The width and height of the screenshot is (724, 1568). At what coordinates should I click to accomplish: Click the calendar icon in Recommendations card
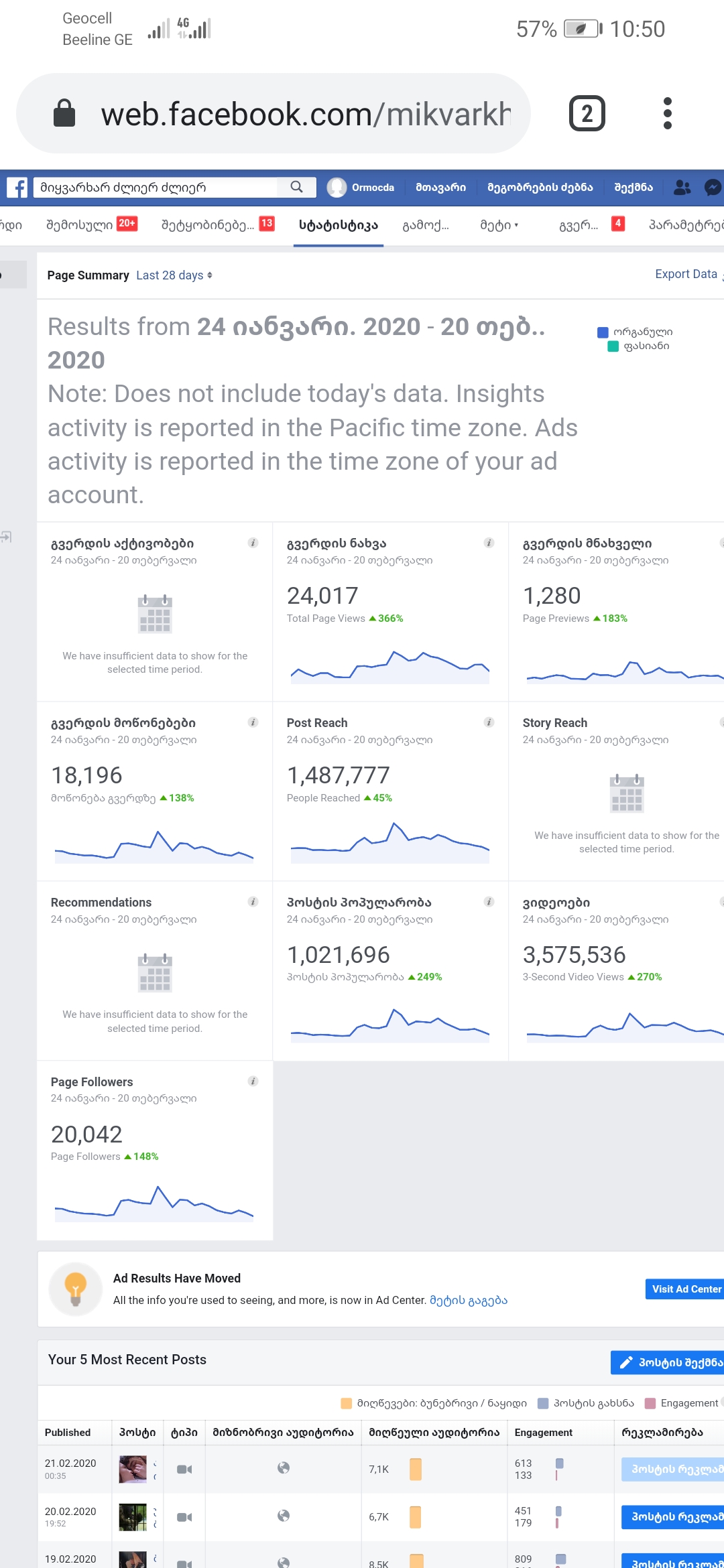click(x=155, y=973)
